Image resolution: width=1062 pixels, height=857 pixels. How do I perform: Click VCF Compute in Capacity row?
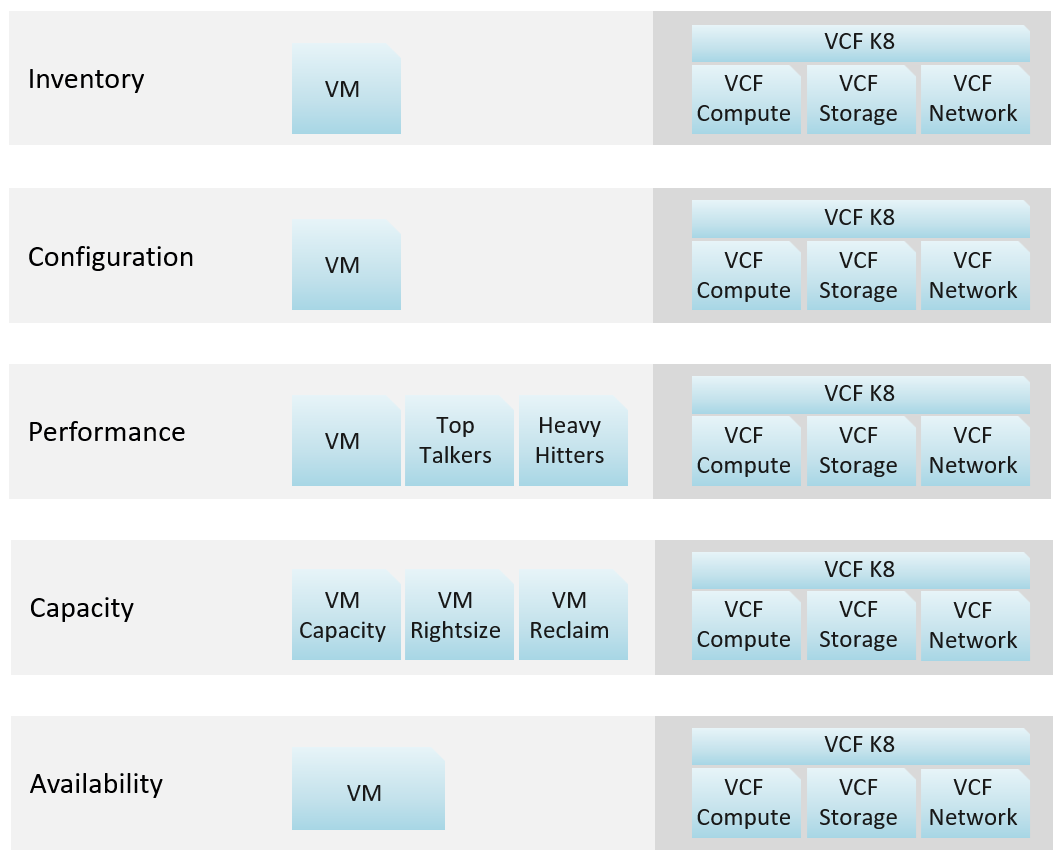point(746,626)
